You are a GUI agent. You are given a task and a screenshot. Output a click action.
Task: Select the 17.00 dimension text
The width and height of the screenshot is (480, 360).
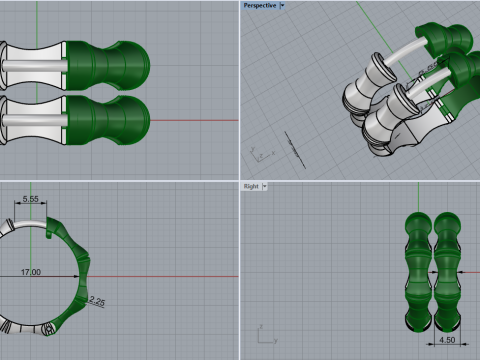coord(31,272)
